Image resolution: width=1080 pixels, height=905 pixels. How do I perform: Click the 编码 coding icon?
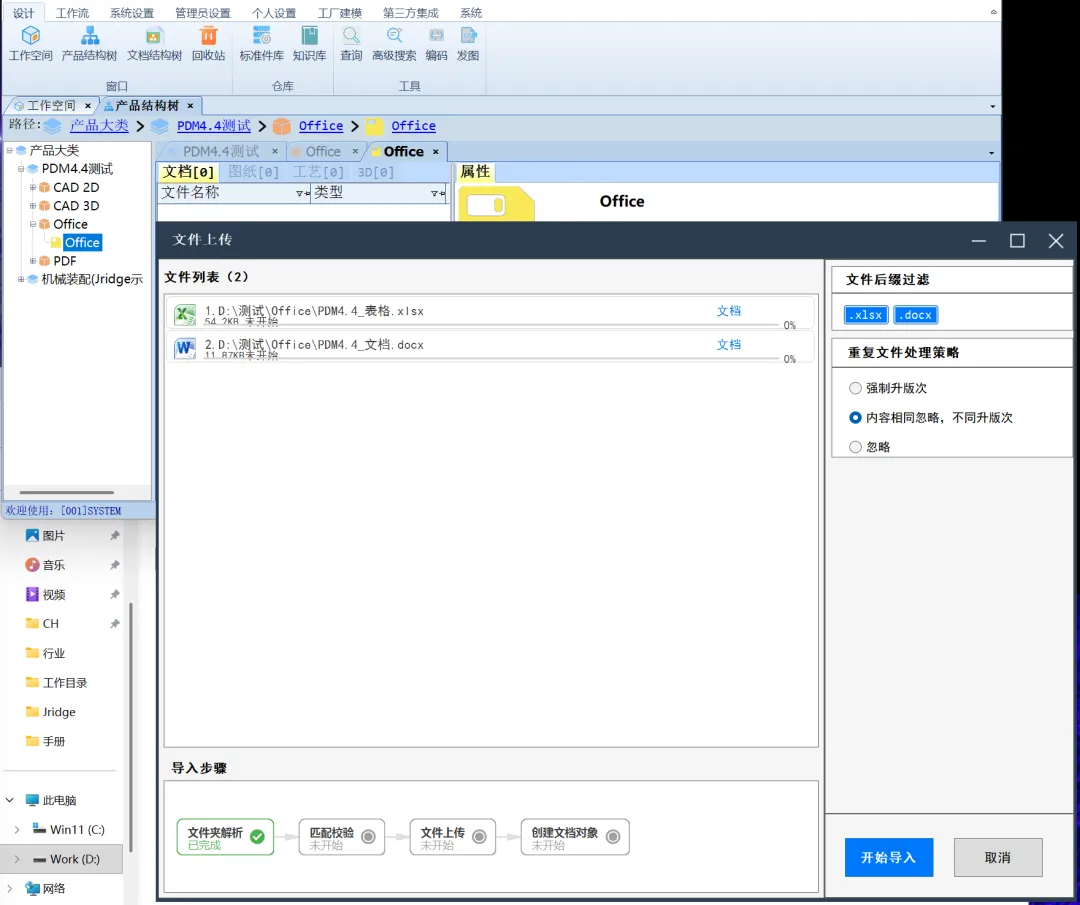click(436, 36)
